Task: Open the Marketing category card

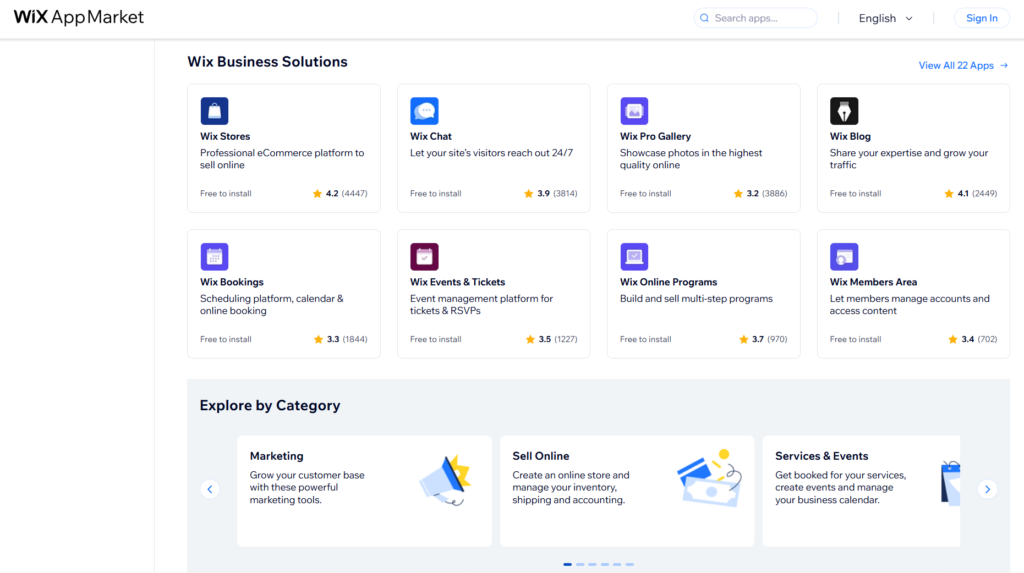Action: tap(364, 491)
